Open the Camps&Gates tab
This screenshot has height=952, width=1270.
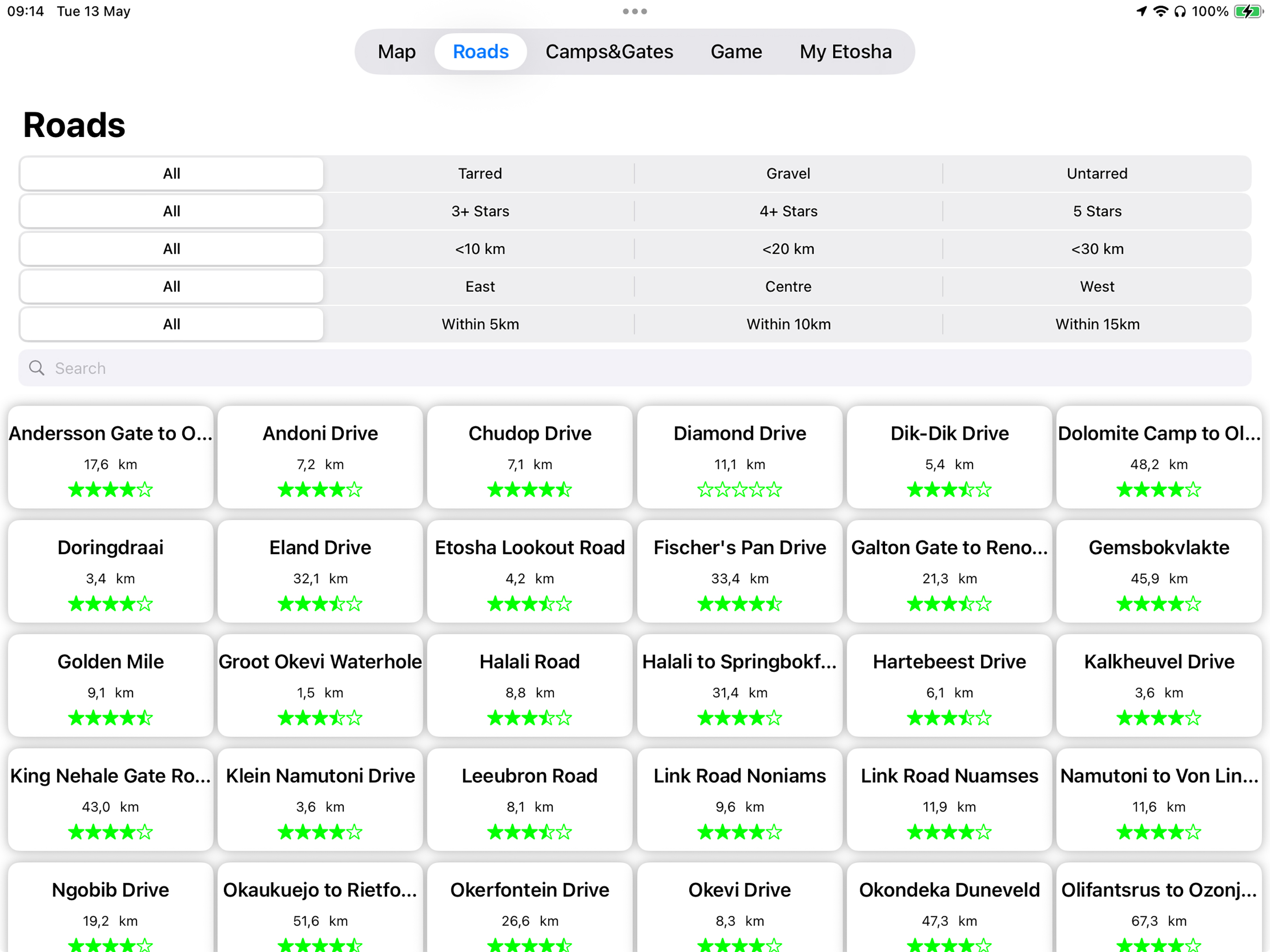point(609,52)
